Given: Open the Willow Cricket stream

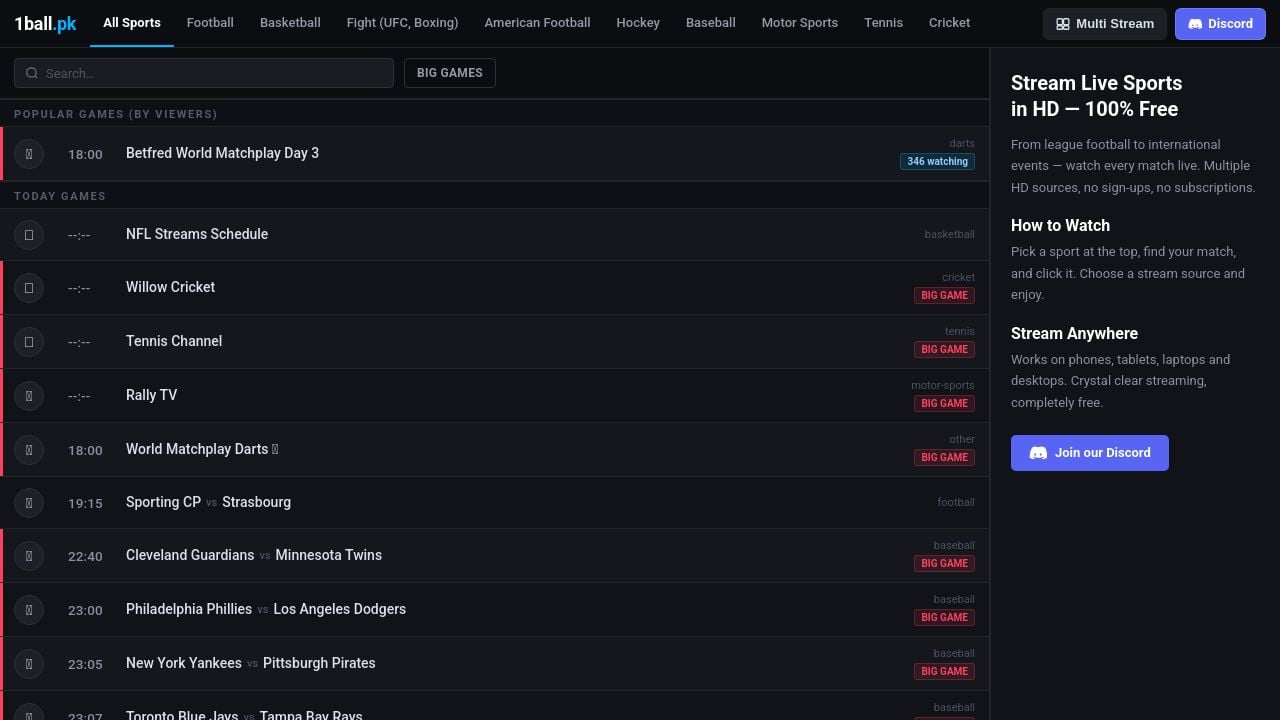Looking at the screenshot, I should coord(494,288).
